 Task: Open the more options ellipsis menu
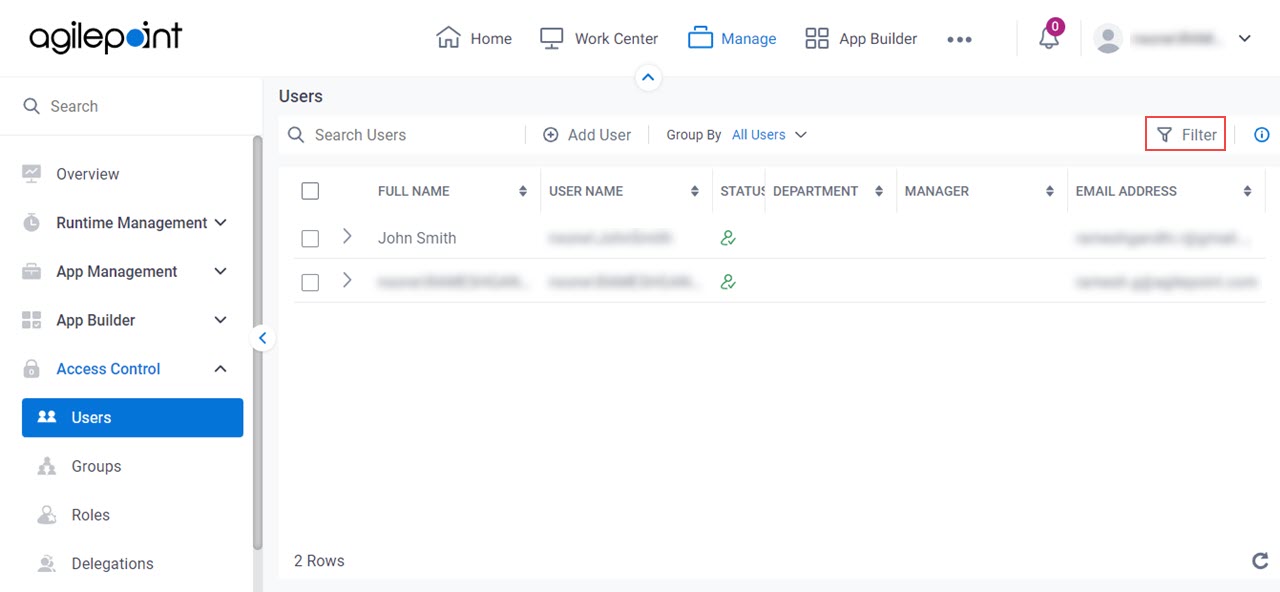[x=959, y=39]
